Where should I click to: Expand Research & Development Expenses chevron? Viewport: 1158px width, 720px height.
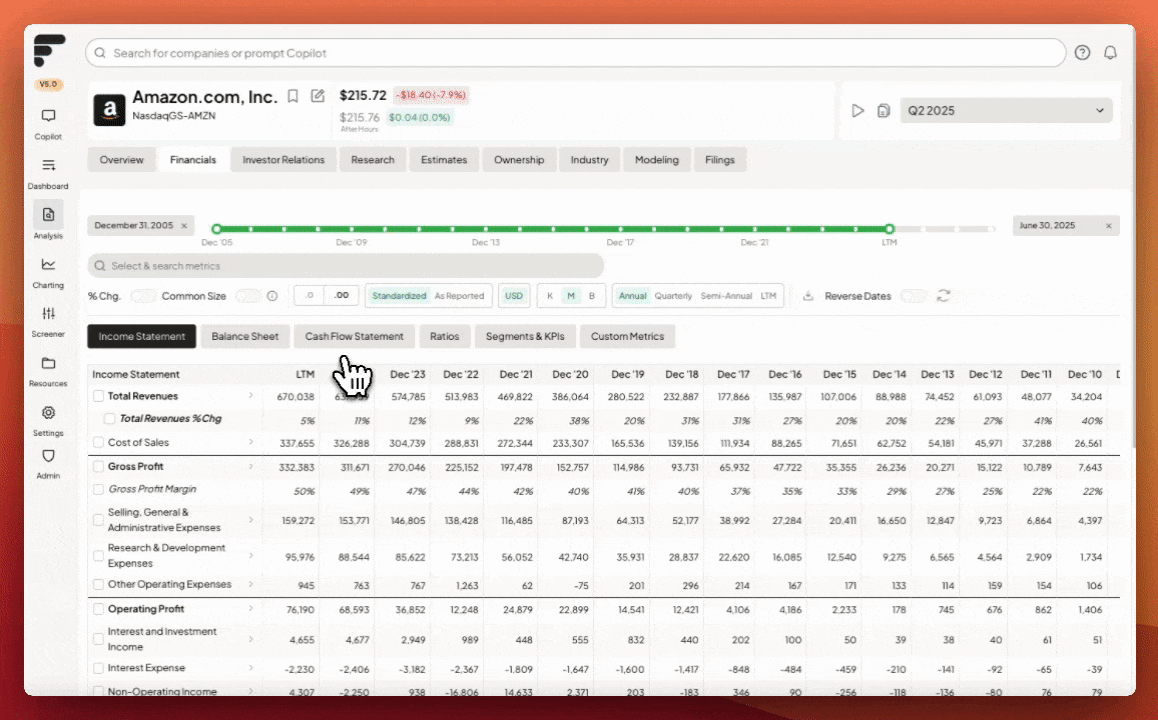251,555
